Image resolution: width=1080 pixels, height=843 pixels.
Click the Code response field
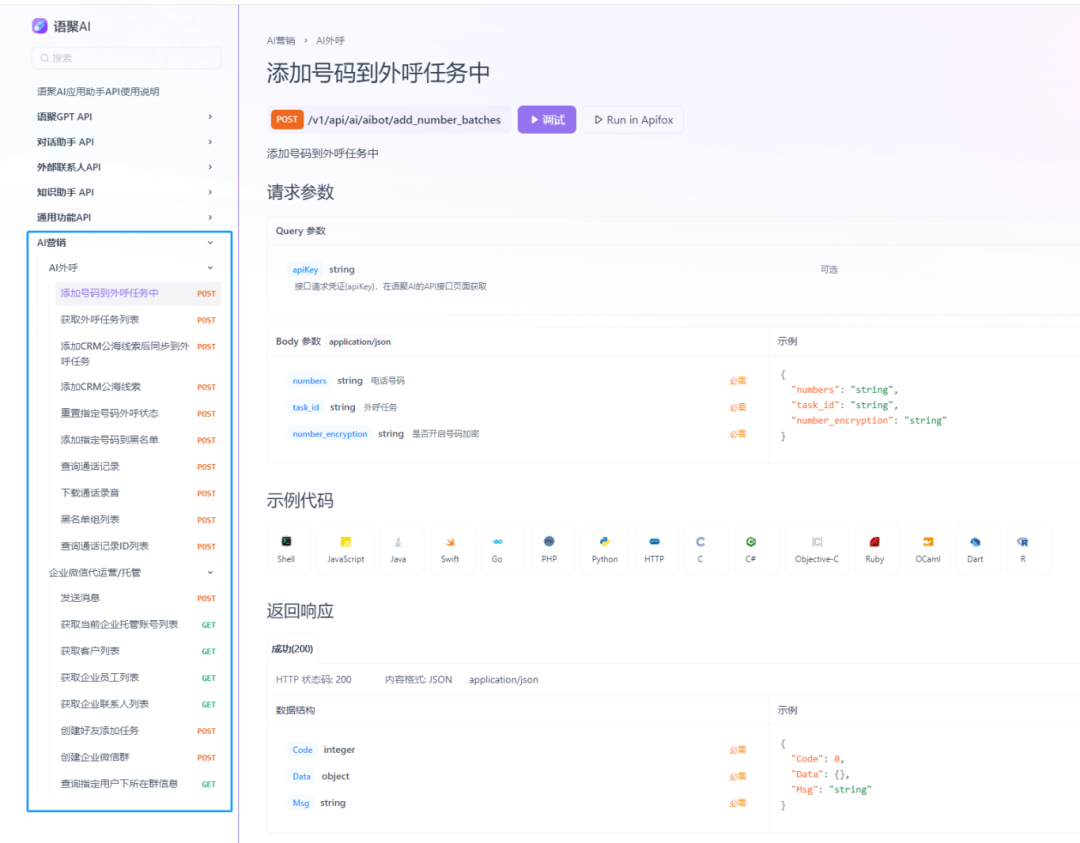coord(302,750)
